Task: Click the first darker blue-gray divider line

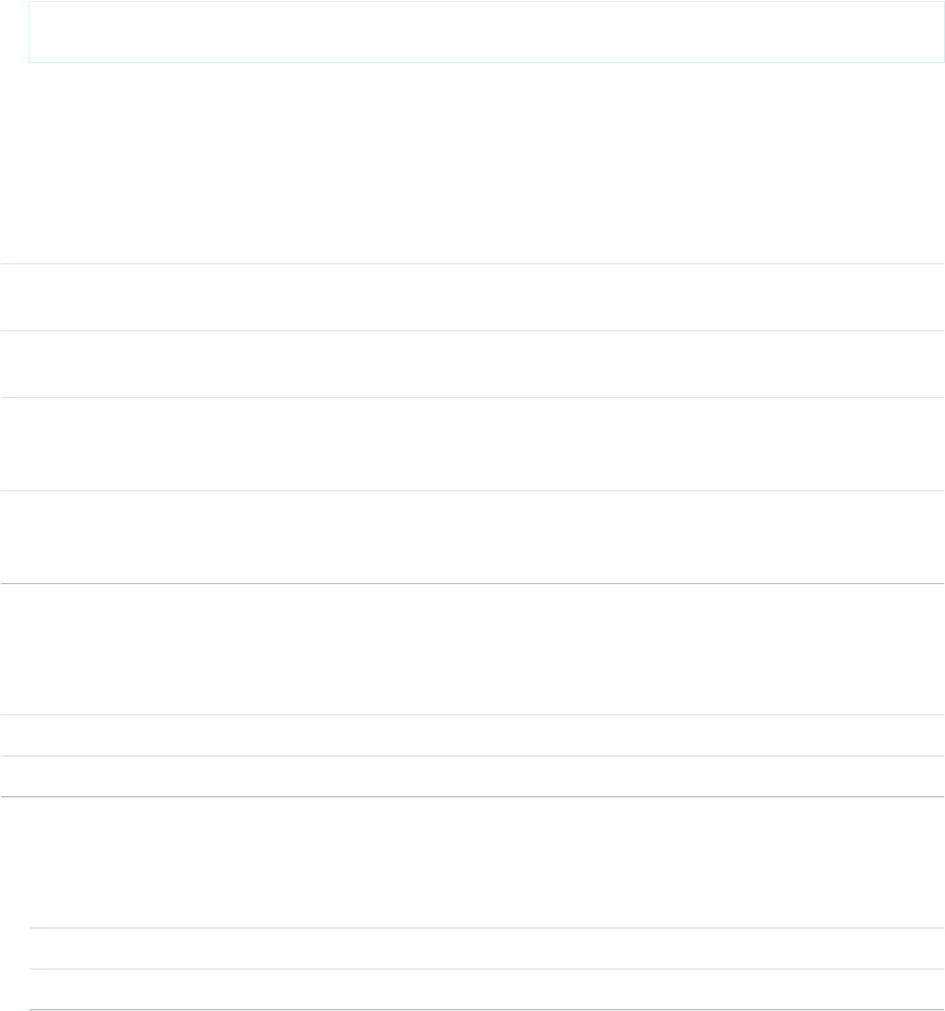Action: (472, 584)
